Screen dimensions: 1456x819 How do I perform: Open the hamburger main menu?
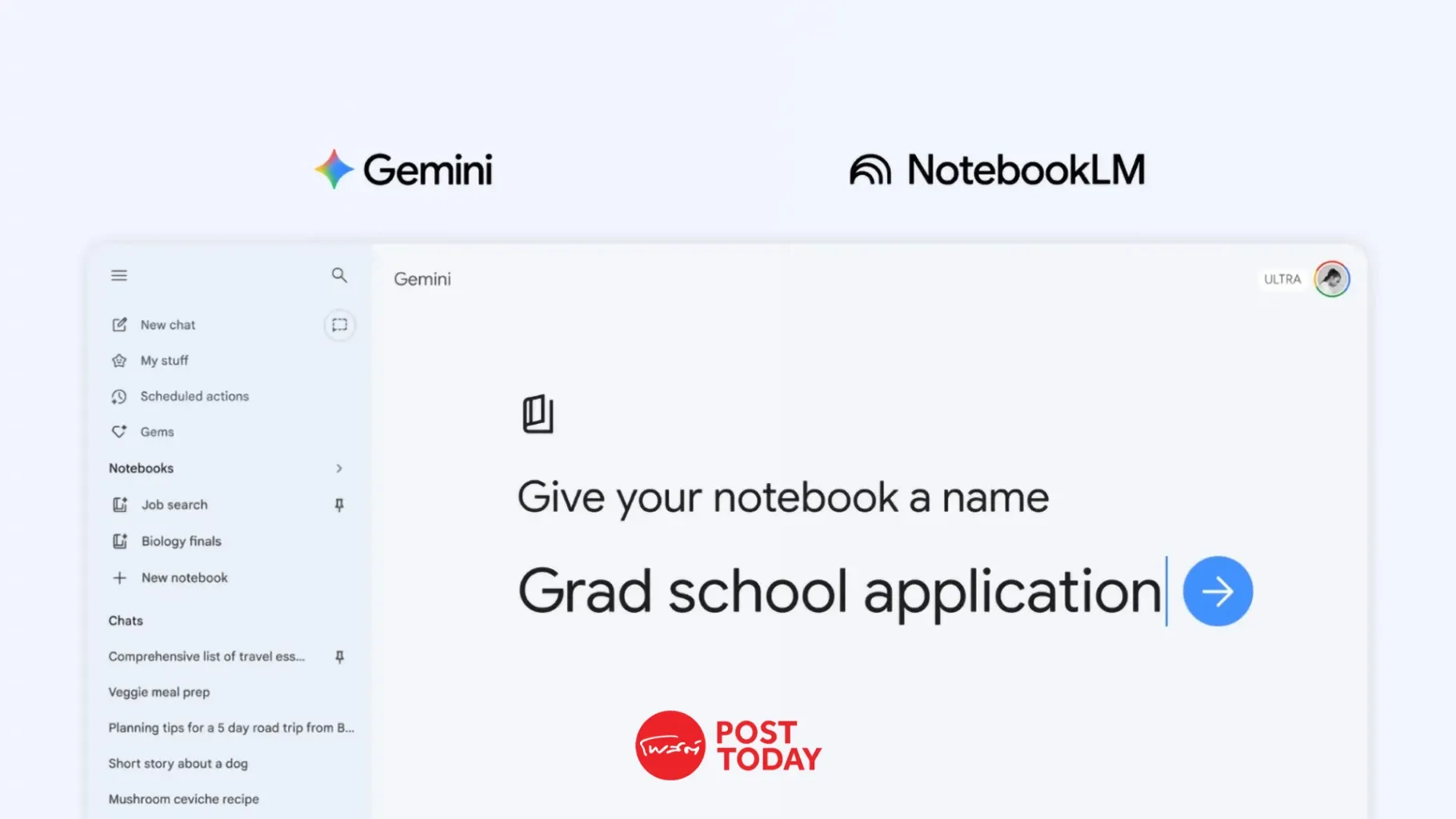pos(119,276)
